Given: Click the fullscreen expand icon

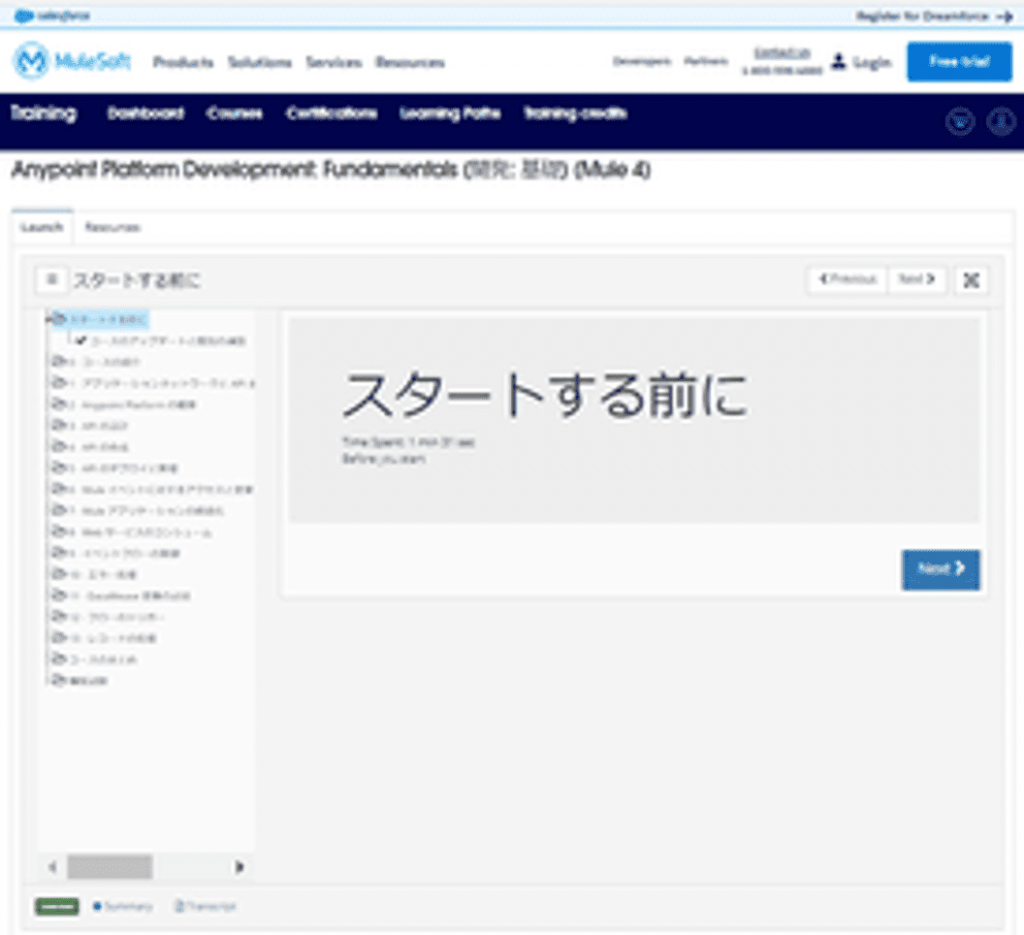Looking at the screenshot, I should [970, 280].
